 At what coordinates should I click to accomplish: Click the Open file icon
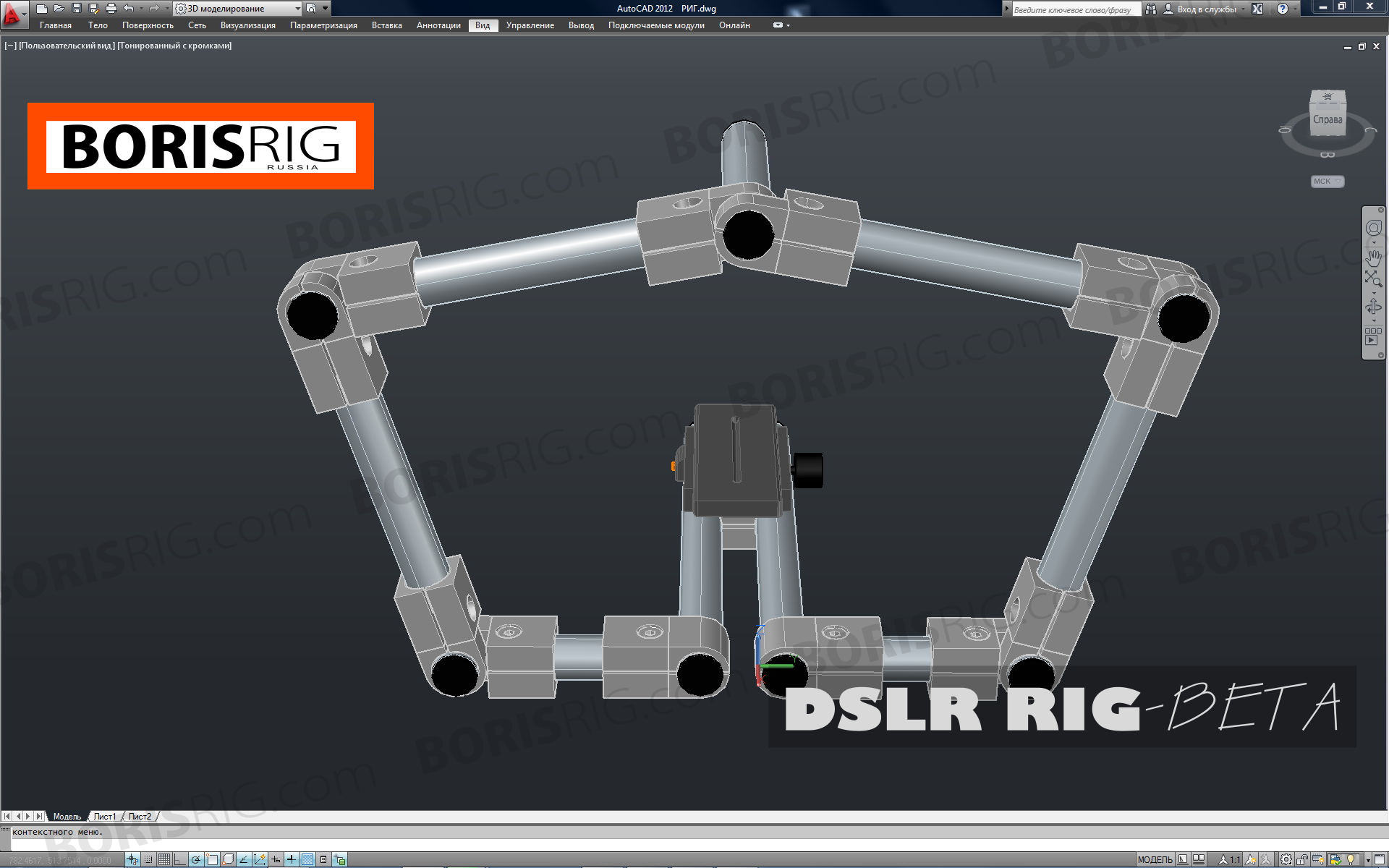59,9
